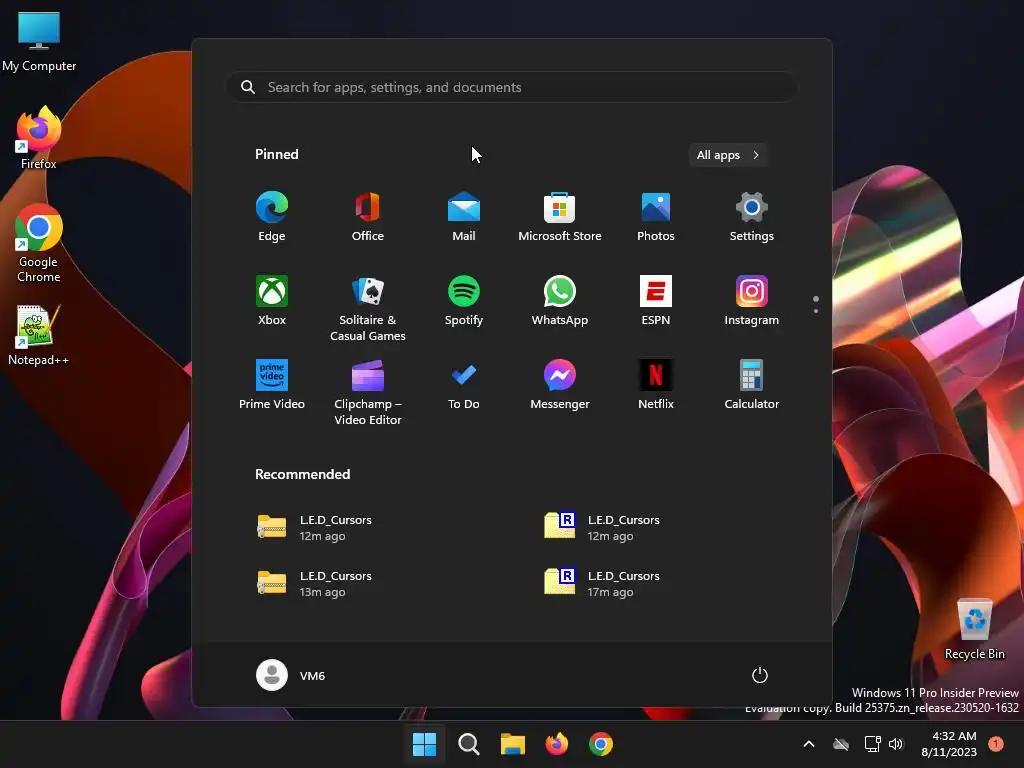Select Google Chrome desktop shortcut
1024x768 pixels.
click(39, 243)
